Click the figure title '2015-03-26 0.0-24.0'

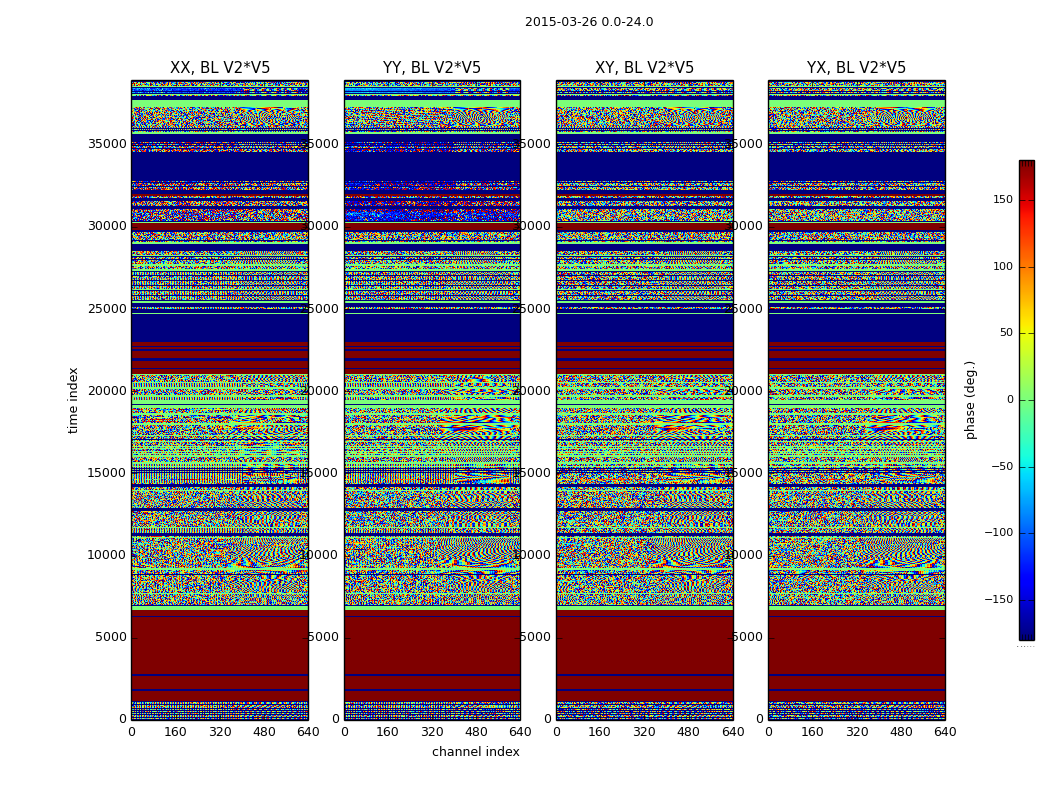pyautogui.click(x=589, y=22)
